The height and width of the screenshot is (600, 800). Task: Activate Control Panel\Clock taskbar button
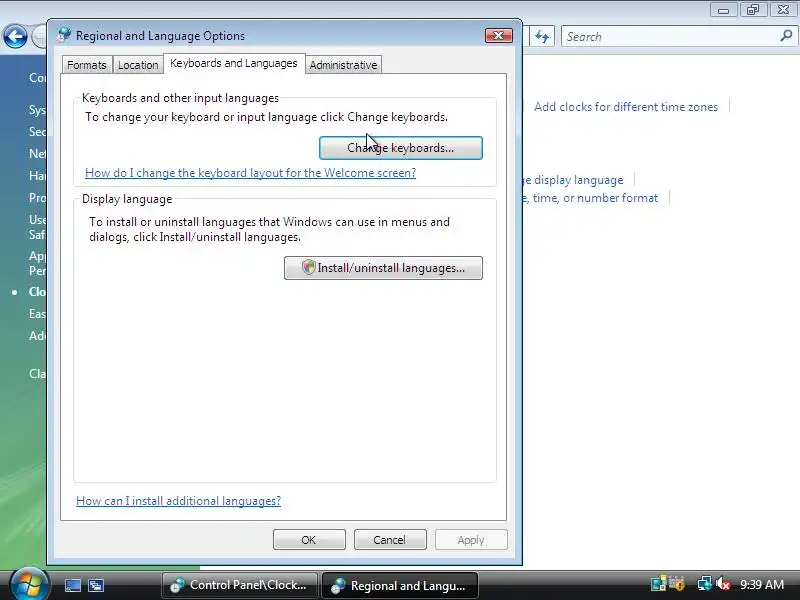point(239,585)
